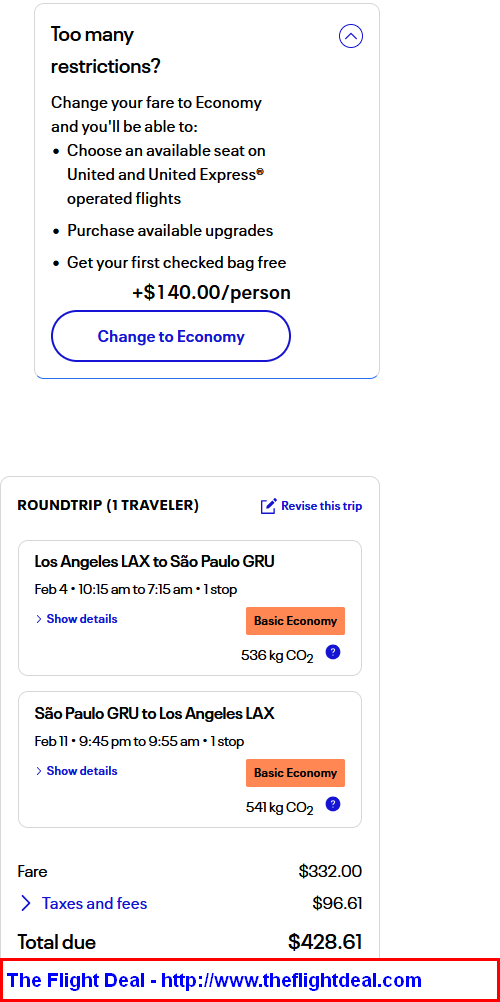Click the Total due $428.61 amount
The height and width of the screenshot is (1002, 500).
pos(325,942)
